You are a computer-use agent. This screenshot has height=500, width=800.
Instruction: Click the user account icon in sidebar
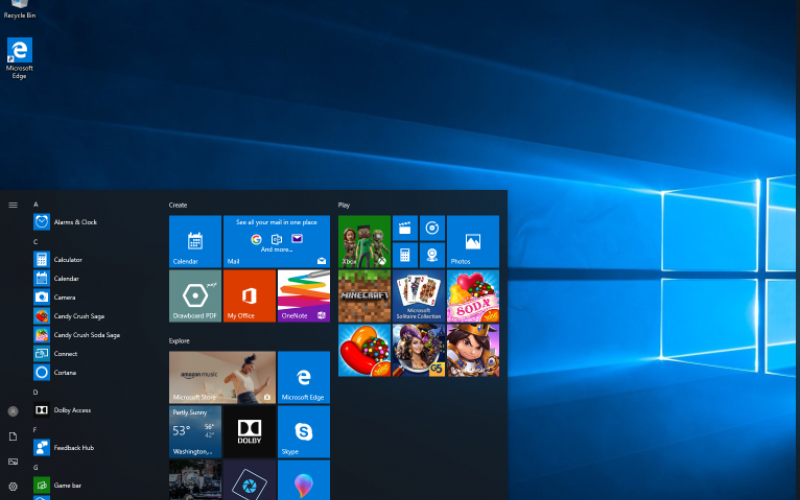click(x=13, y=411)
